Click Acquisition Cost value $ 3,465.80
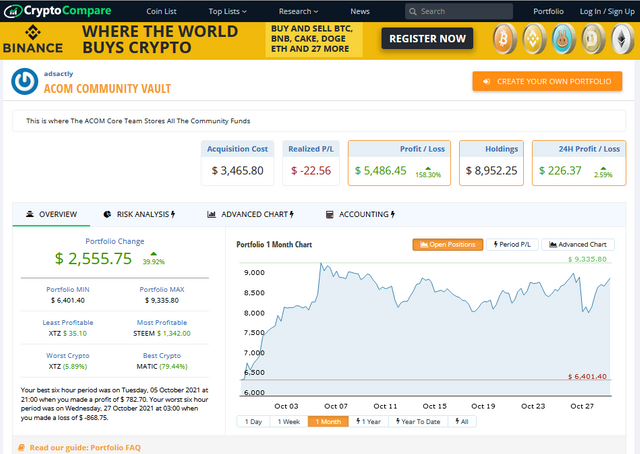 click(x=238, y=171)
